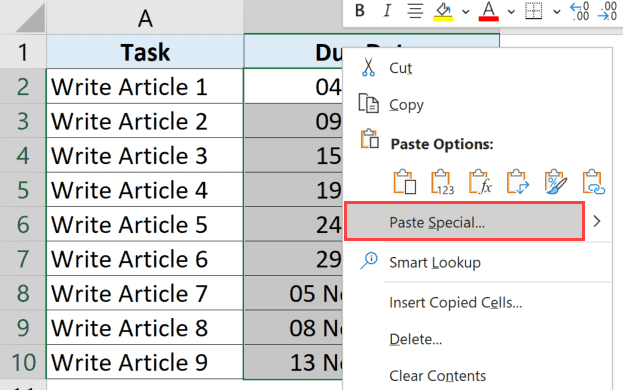Apply center alignment from mini toolbar
Image resolution: width=623 pixels, height=390 pixels.
(415, 11)
